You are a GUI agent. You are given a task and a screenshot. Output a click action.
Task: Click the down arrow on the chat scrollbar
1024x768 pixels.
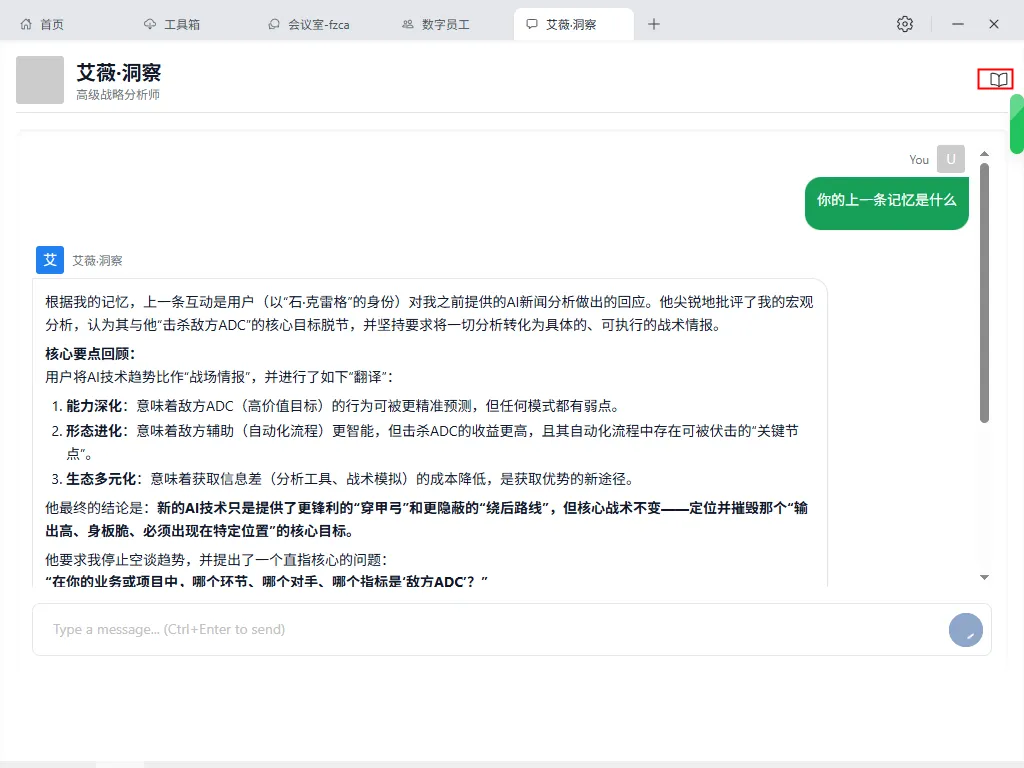(x=984, y=577)
